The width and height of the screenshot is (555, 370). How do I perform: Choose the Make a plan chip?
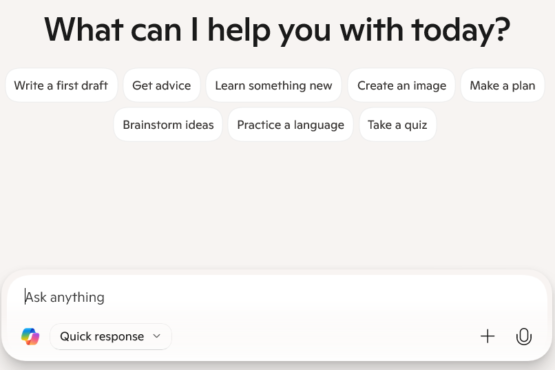point(502,85)
